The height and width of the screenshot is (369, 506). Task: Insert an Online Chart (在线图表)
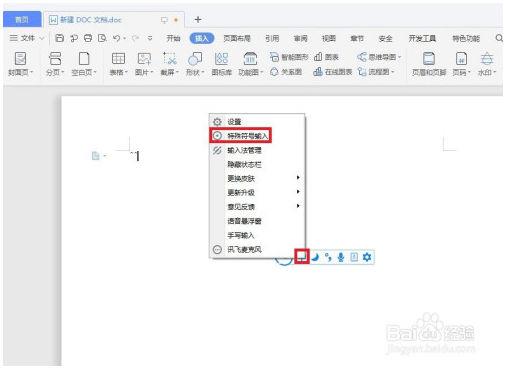(x=333, y=72)
